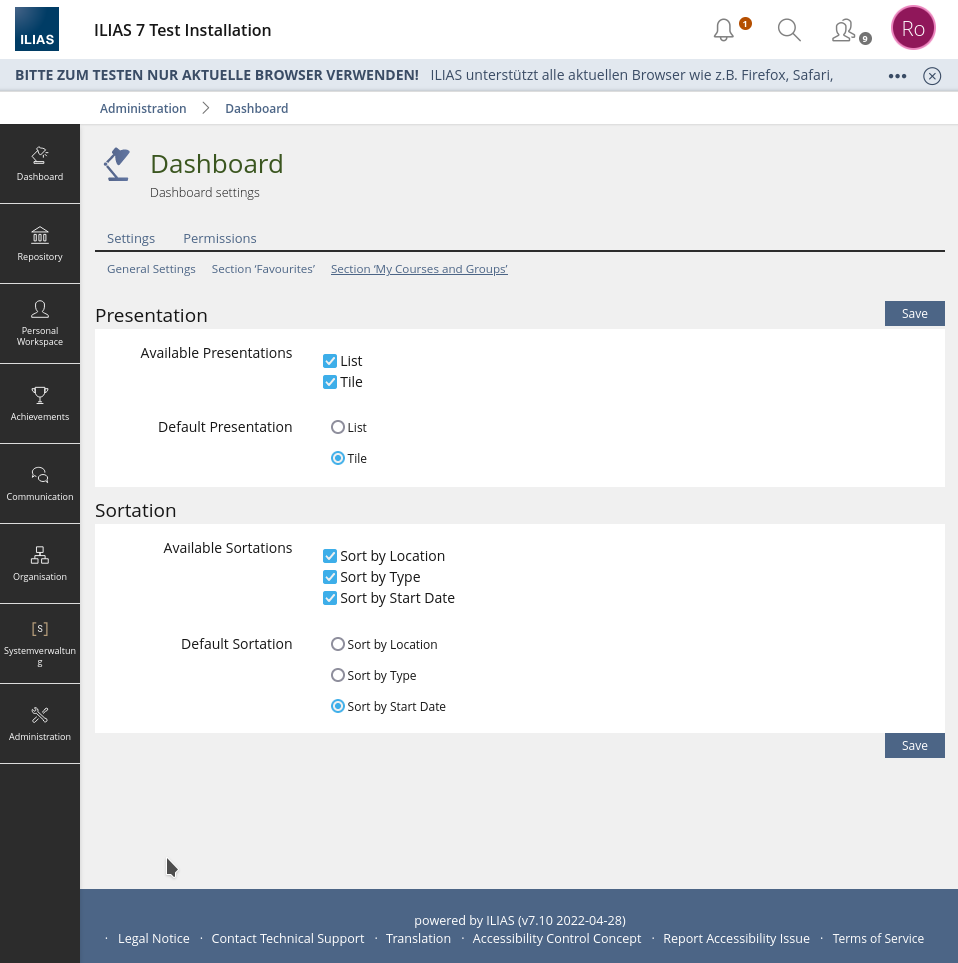Open the notifications bell icon
The width and height of the screenshot is (958, 963).
724,30
